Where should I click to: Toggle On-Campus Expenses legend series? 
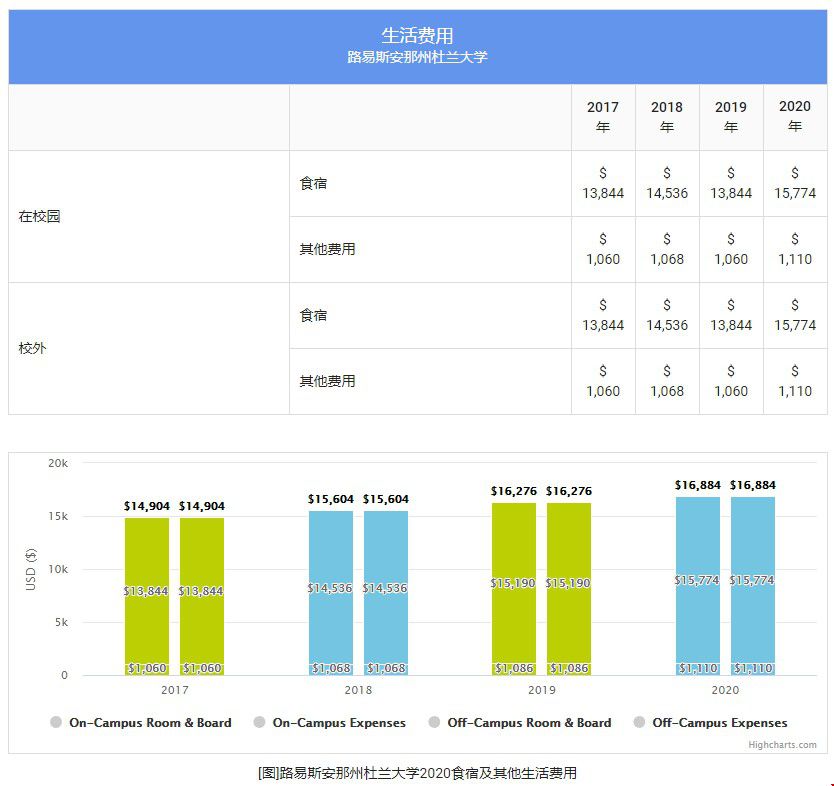[330, 723]
